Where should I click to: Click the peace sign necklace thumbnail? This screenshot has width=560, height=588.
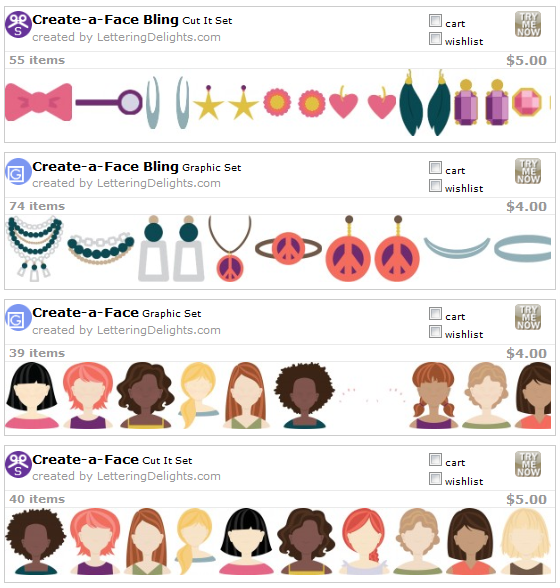coord(230,248)
